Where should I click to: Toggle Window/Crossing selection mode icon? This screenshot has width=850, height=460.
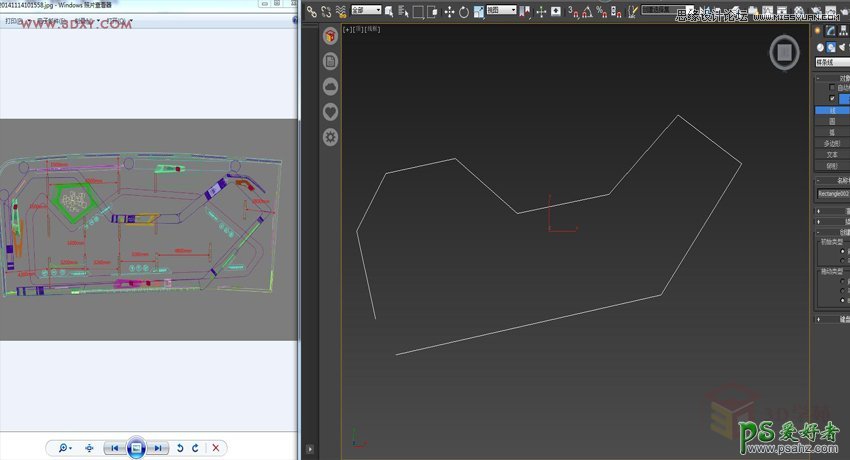pyautogui.click(x=433, y=11)
